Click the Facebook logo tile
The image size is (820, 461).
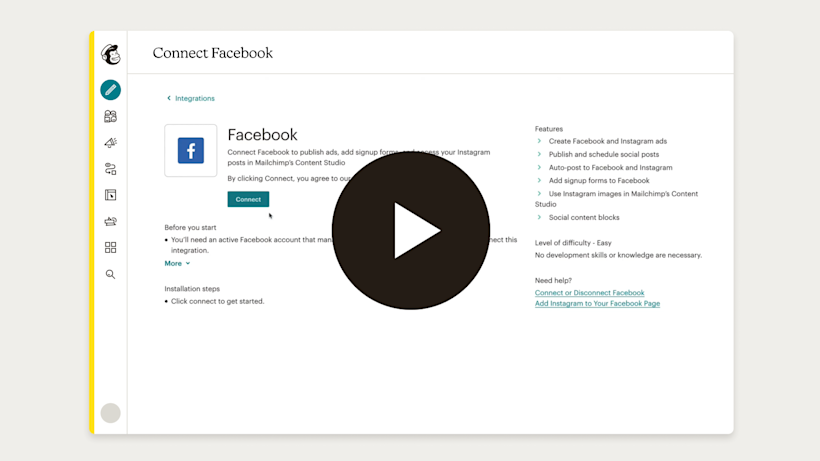190,151
